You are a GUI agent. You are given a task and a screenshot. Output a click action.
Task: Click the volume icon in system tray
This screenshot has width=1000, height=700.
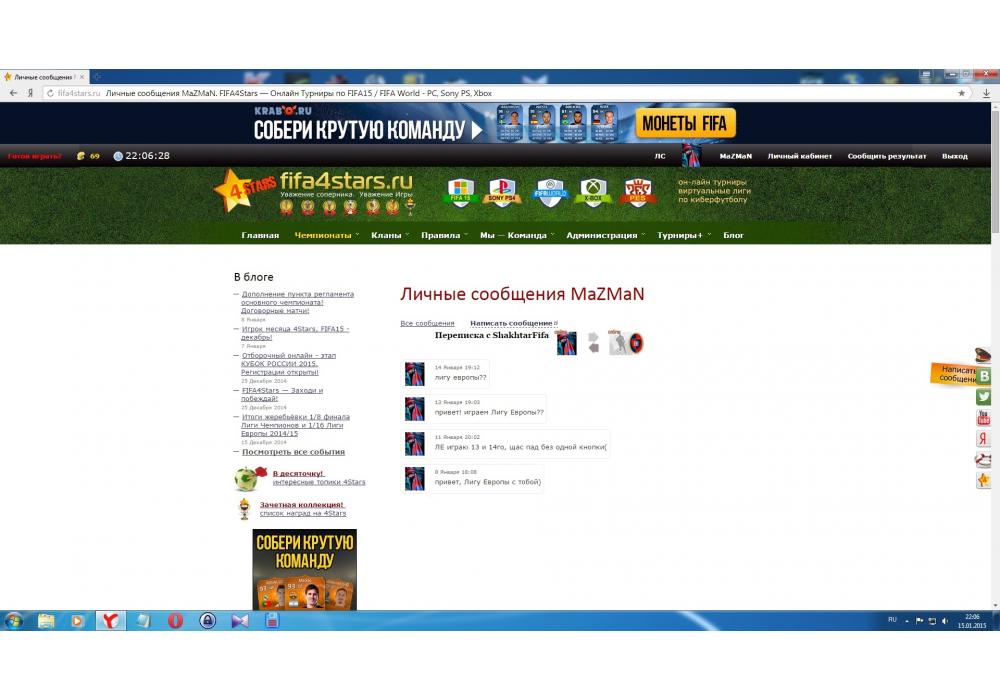pyautogui.click(x=945, y=621)
